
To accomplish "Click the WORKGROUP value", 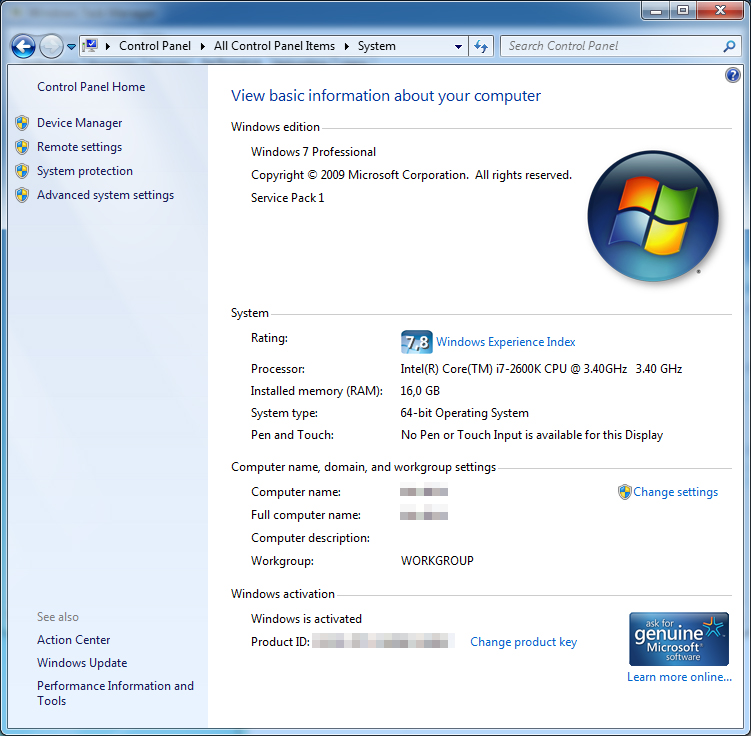I will 437,561.
